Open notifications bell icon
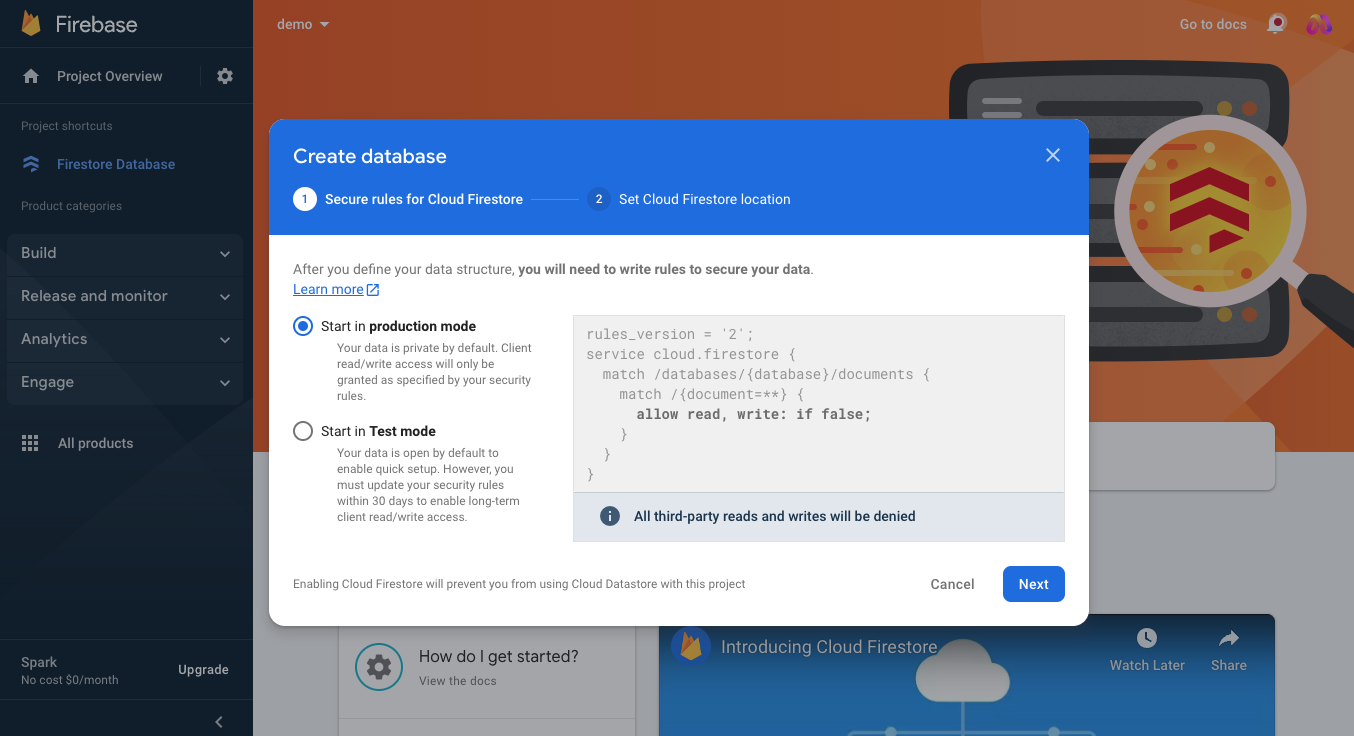The image size is (1354, 736). click(1276, 24)
